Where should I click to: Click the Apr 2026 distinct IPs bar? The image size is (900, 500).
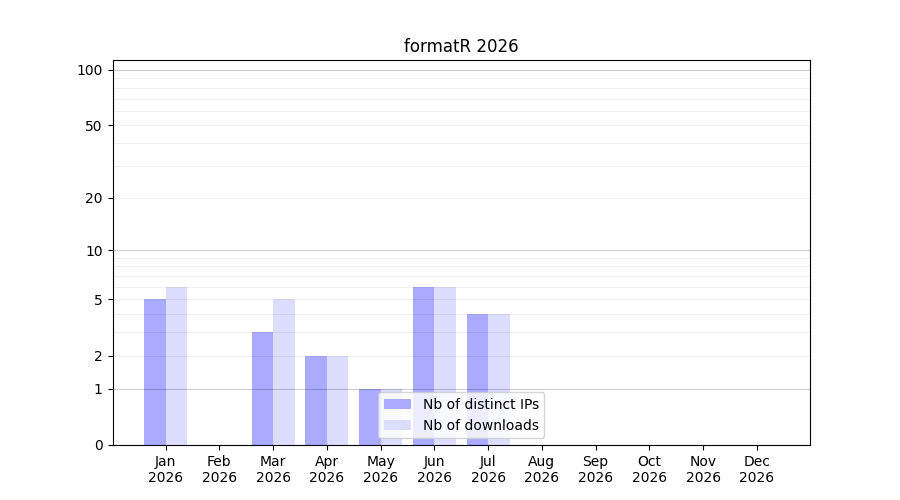[x=316, y=401]
